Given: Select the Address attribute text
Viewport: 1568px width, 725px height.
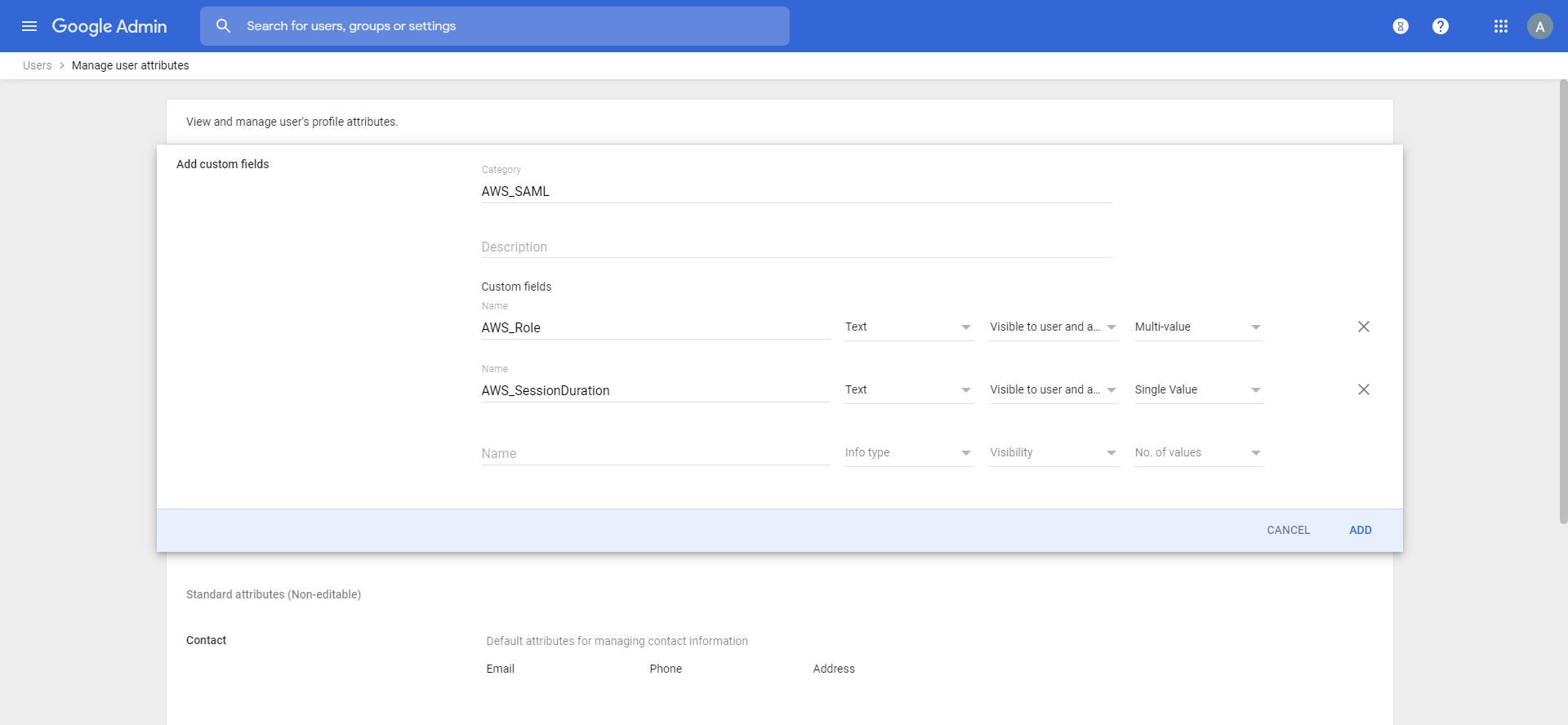Looking at the screenshot, I should 834,669.
